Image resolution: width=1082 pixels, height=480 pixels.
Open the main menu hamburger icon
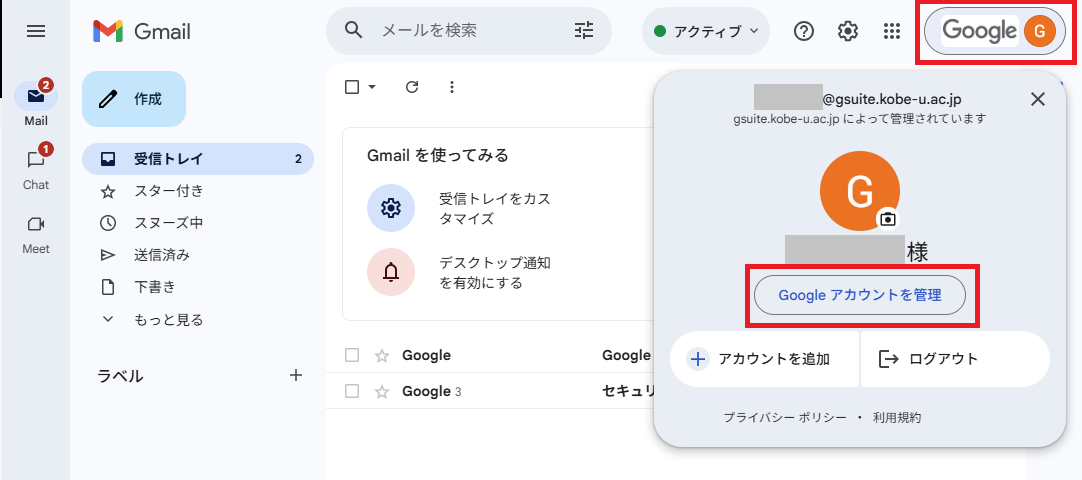click(x=36, y=31)
